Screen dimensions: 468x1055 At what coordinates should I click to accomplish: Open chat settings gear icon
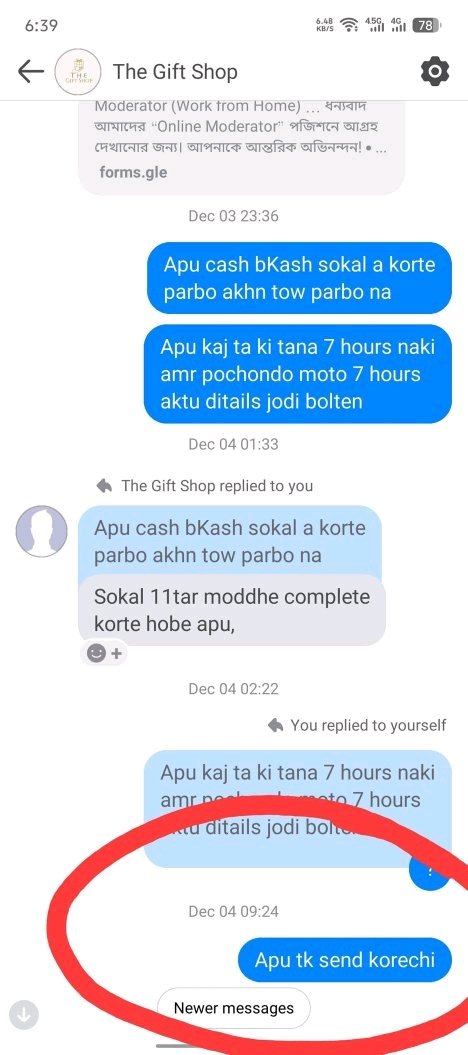434,71
